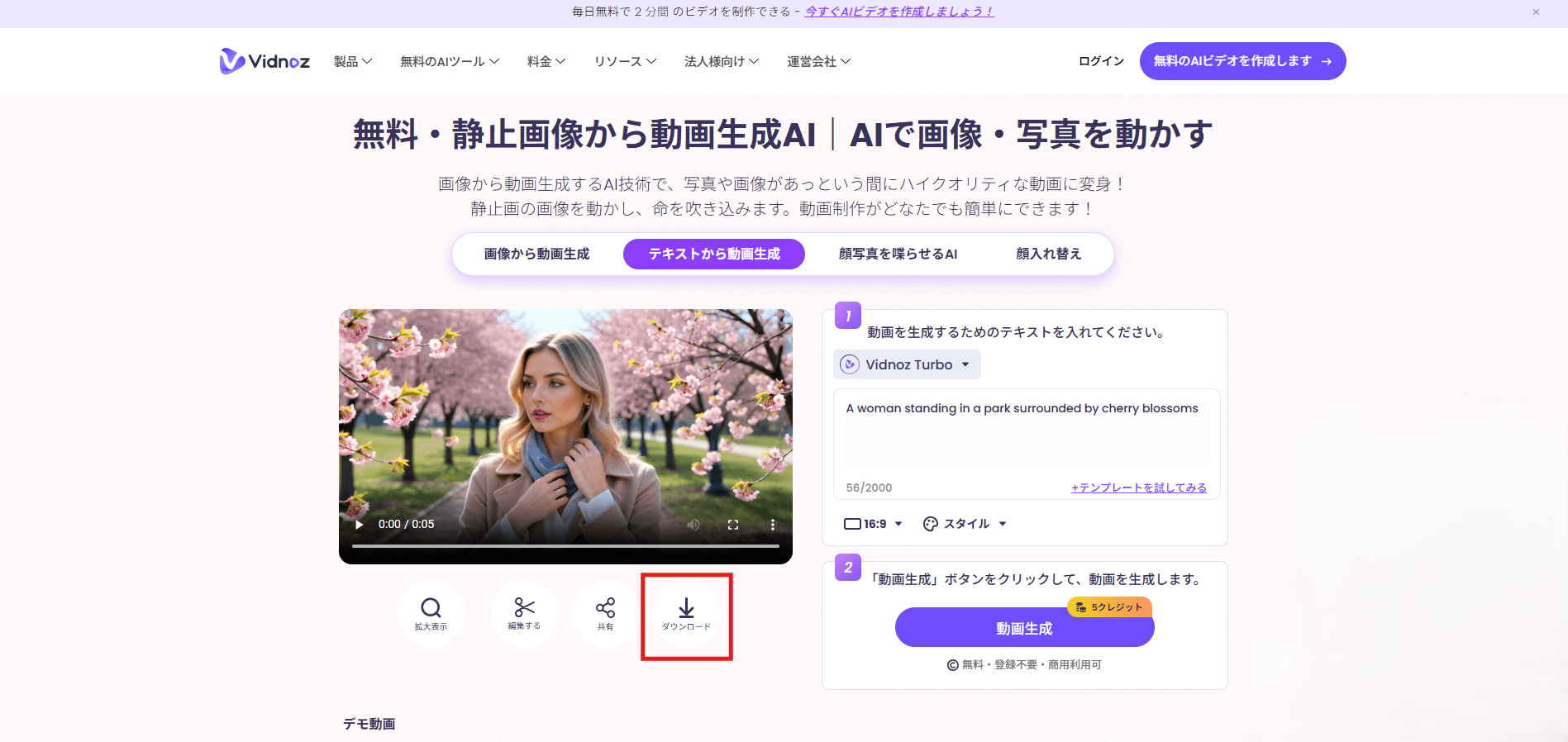This screenshot has width=1568, height=742.
Task: Click the +テンプレートを試してみる link
Action: [x=1138, y=488]
